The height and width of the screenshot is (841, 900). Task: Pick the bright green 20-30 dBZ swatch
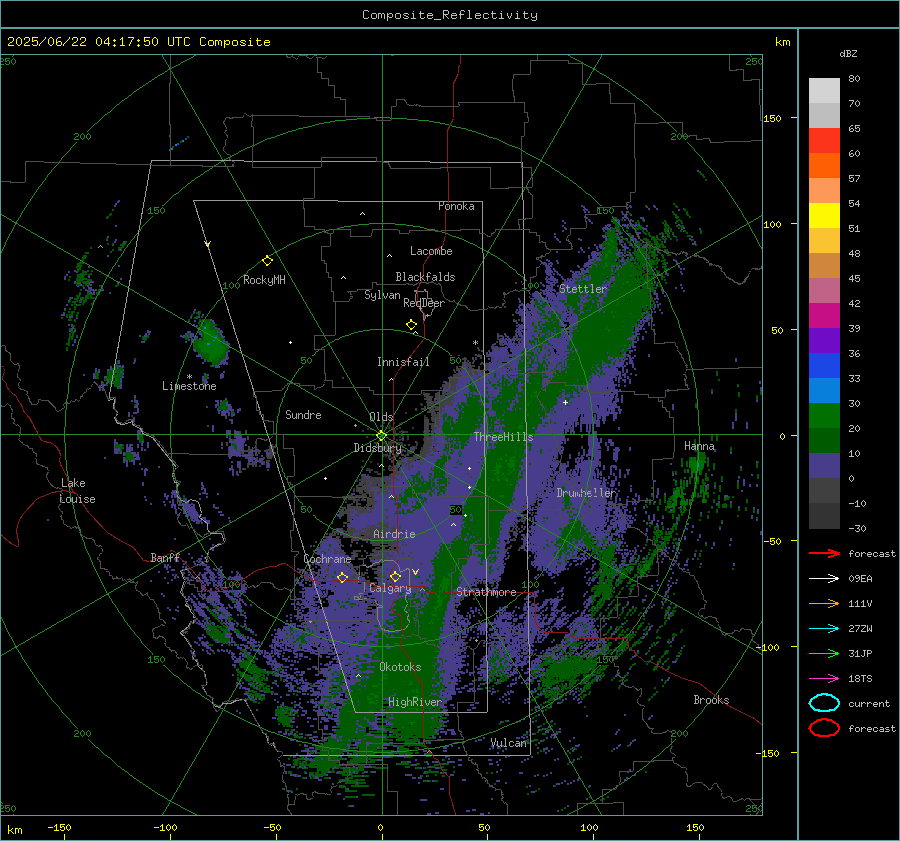824,415
